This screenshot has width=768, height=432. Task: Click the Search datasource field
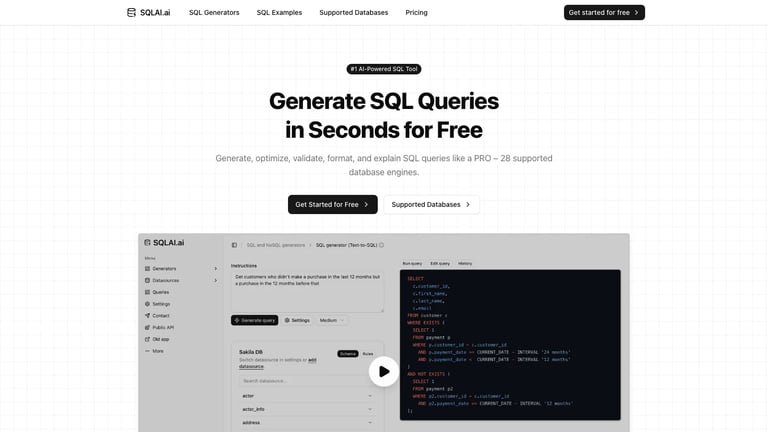307,381
